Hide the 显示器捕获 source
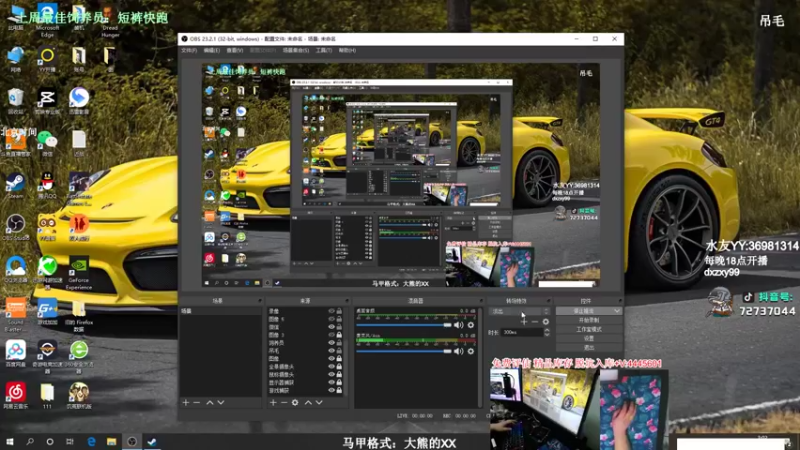Screen dimensions: 800x450 pos(332,382)
